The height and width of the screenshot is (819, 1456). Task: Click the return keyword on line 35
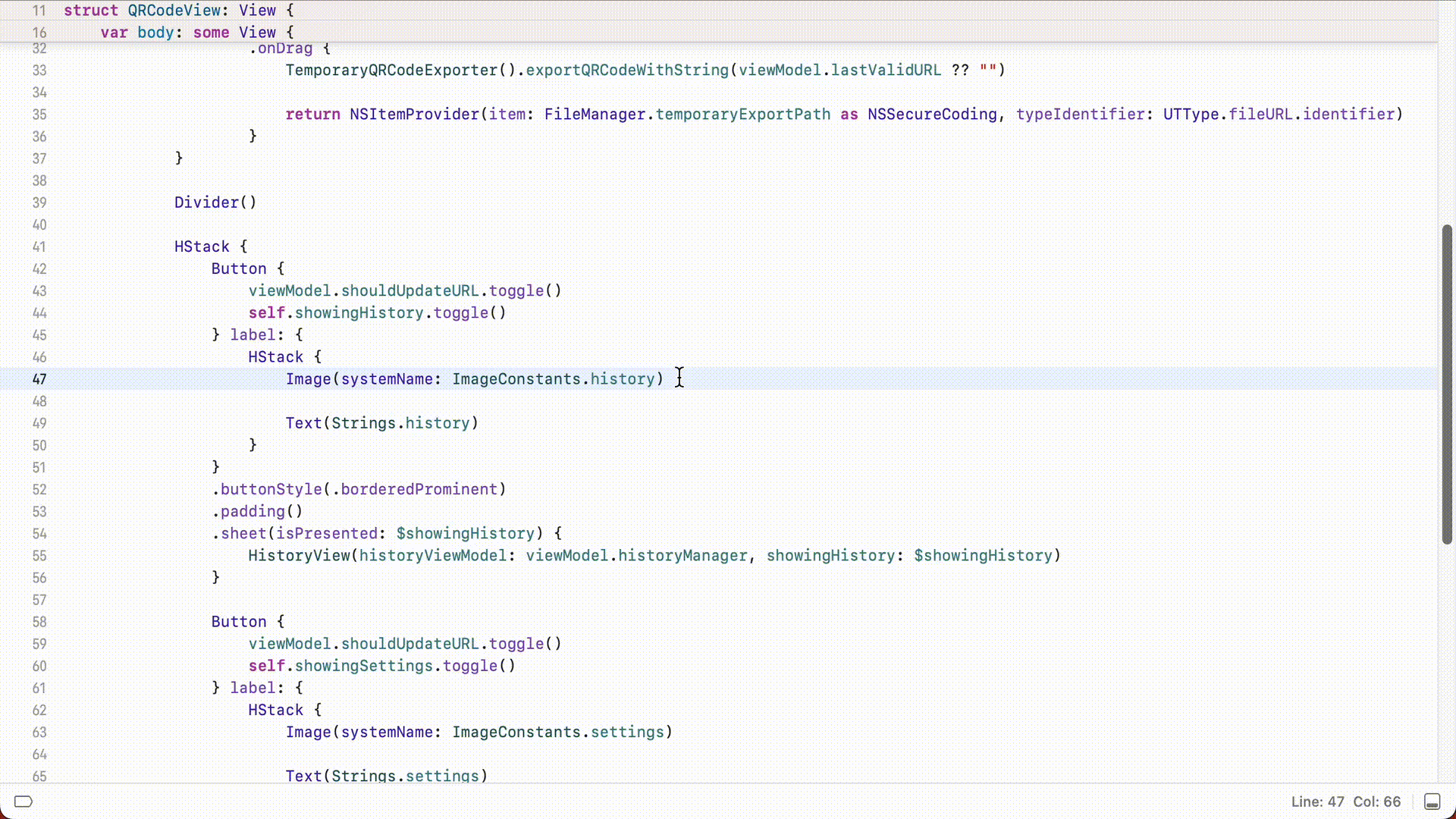pyautogui.click(x=312, y=114)
